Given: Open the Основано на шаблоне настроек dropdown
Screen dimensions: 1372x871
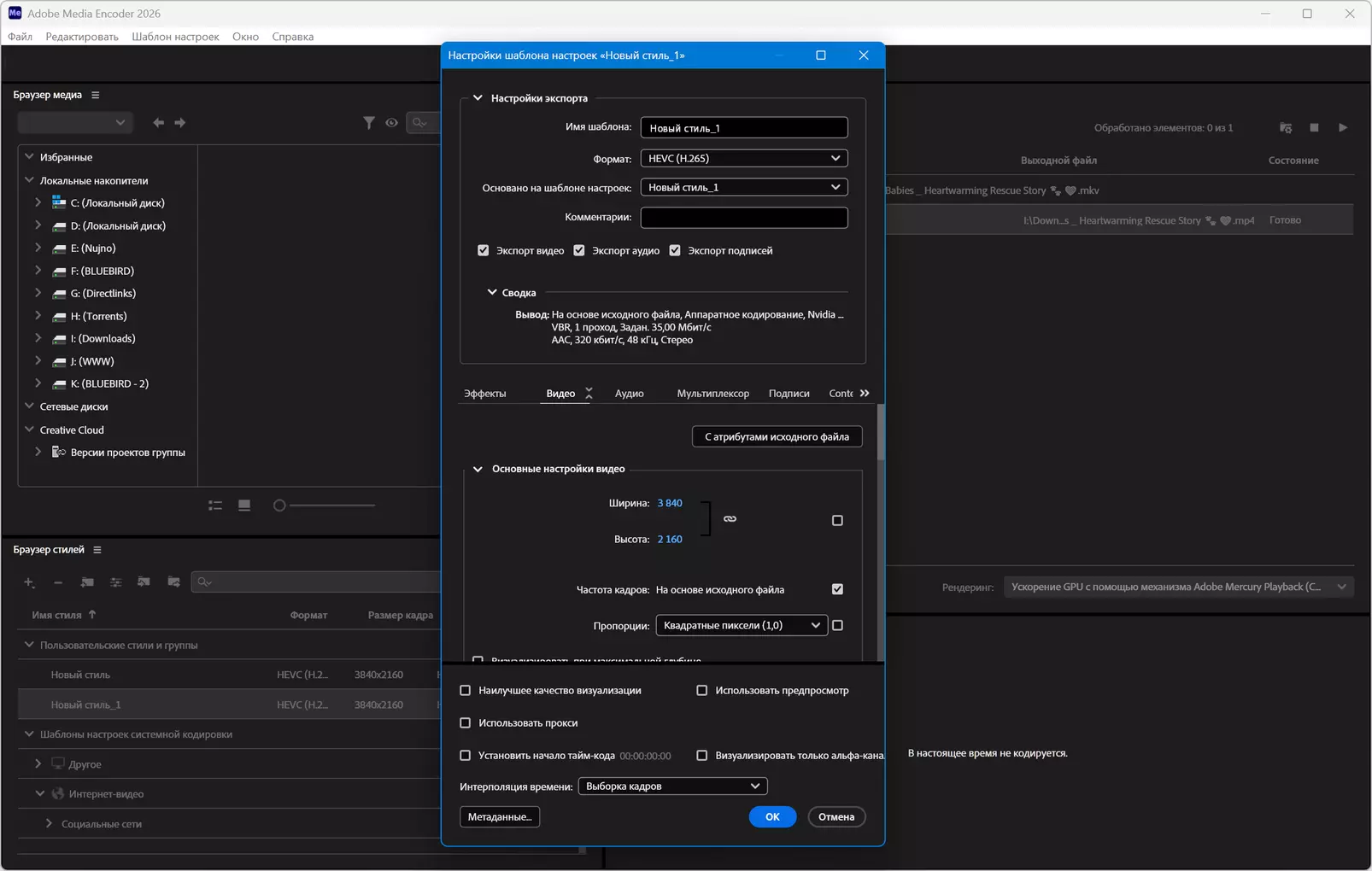Looking at the screenshot, I should click(x=744, y=187).
